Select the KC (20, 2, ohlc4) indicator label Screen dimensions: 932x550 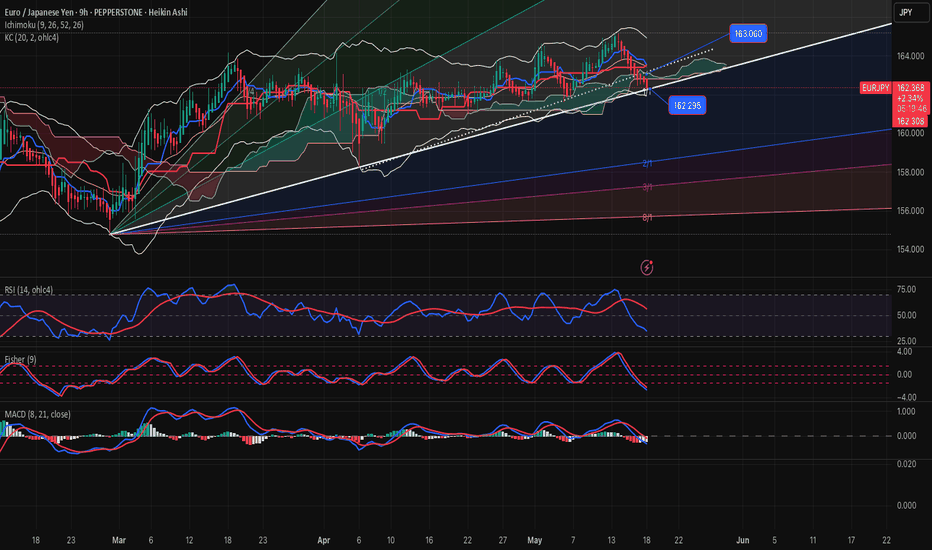(32, 37)
